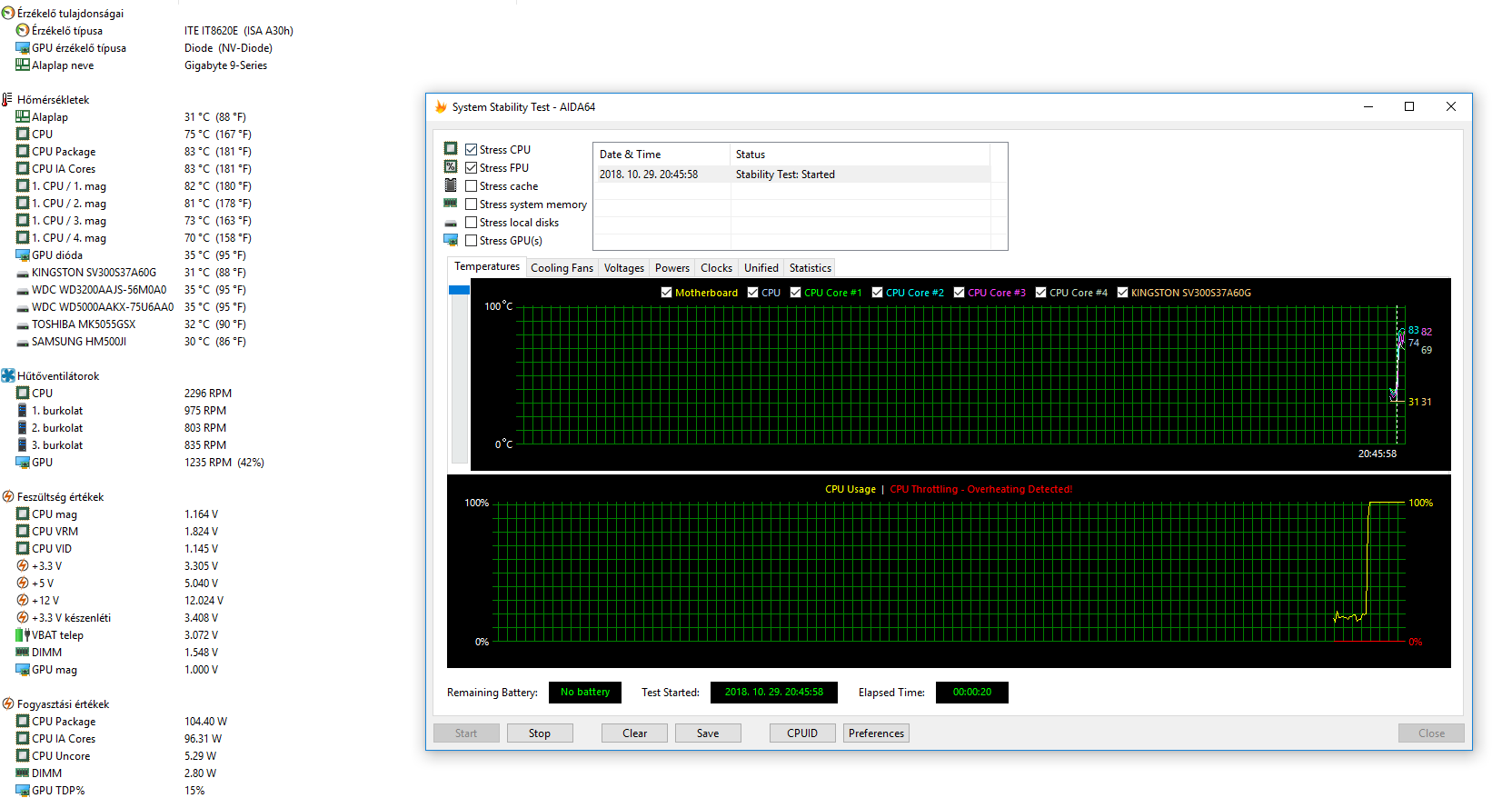Open Preferences dialog

click(x=876, y=733)
